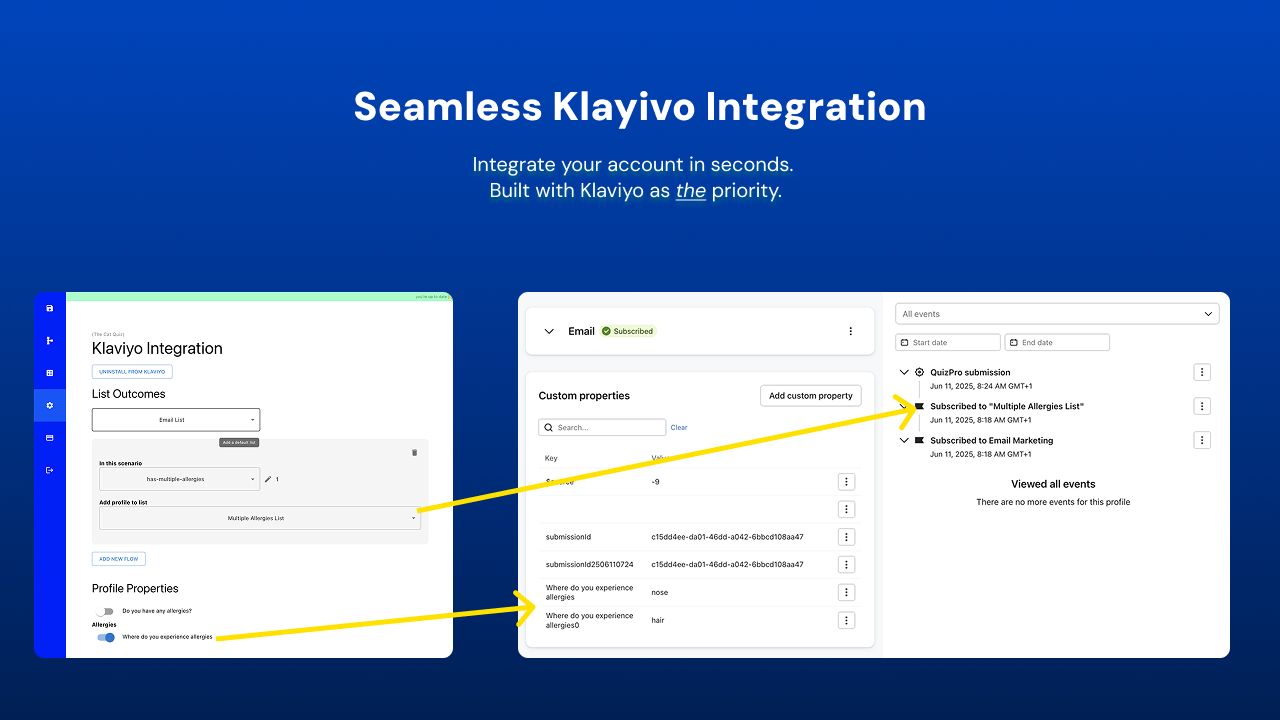Open the has-multiple-allergies scenario dropdown
The width and height of the screenshot is (1280, 720).
tap(179, 479)
